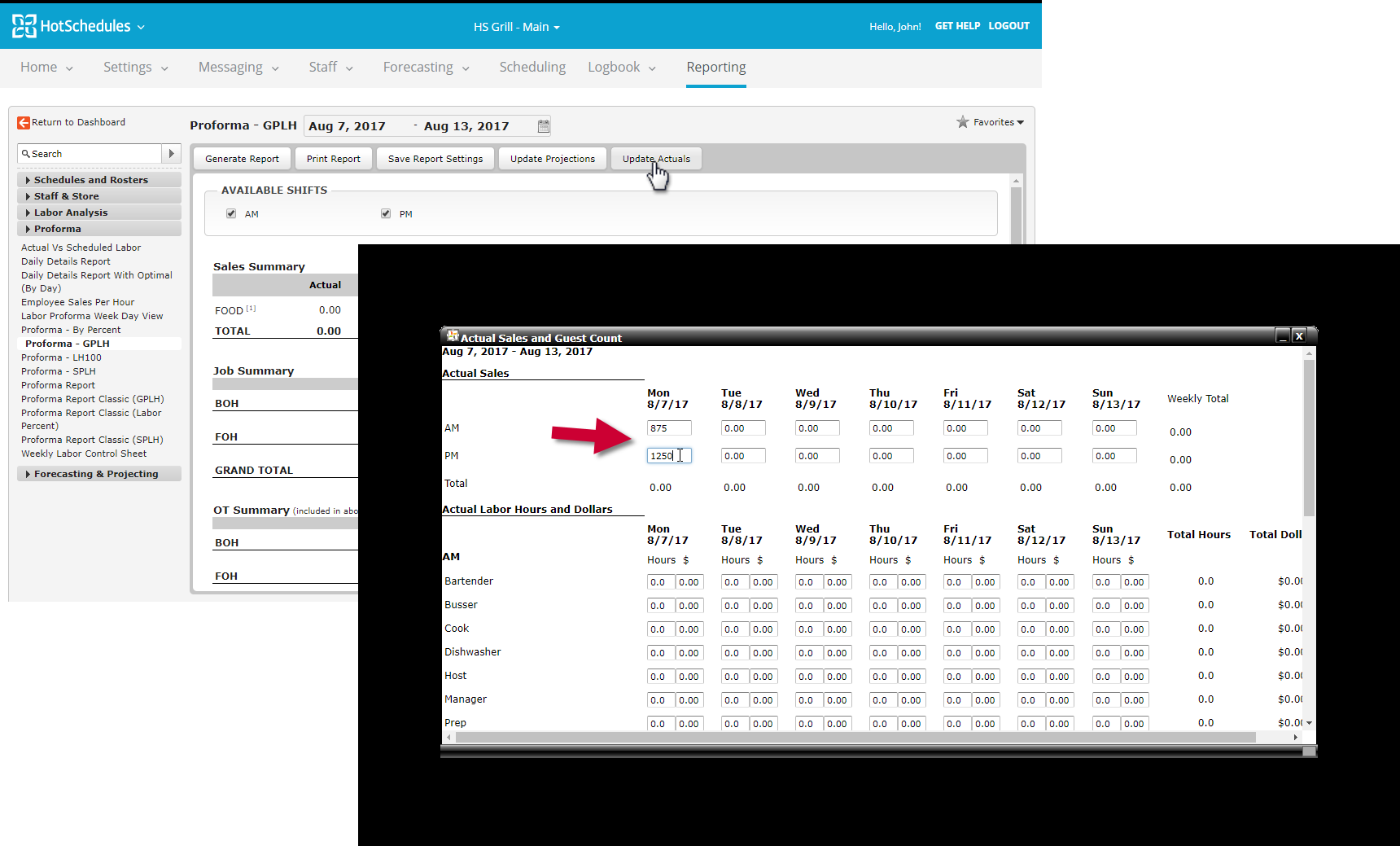The height and width of the screenshot is (846, 1400).
Task: Open the Logbook menu
Action: (x=621, y=67)
